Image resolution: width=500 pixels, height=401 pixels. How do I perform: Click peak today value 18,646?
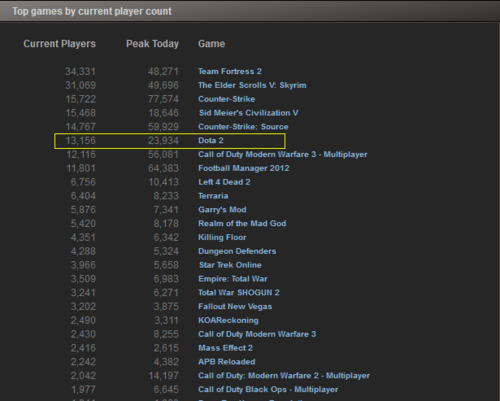163,113
